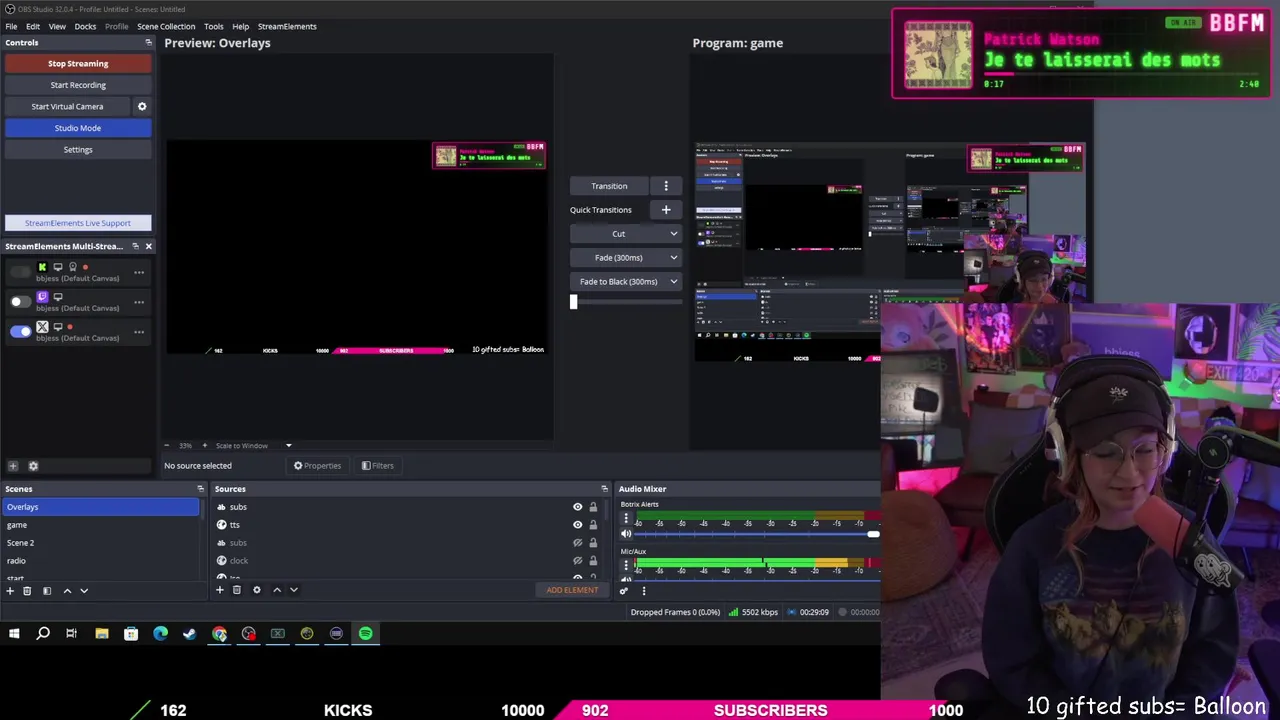Viewport: 1280px width, 720px height.
Task: Open Kick stream entry options ellipsis
Action: 139,272
